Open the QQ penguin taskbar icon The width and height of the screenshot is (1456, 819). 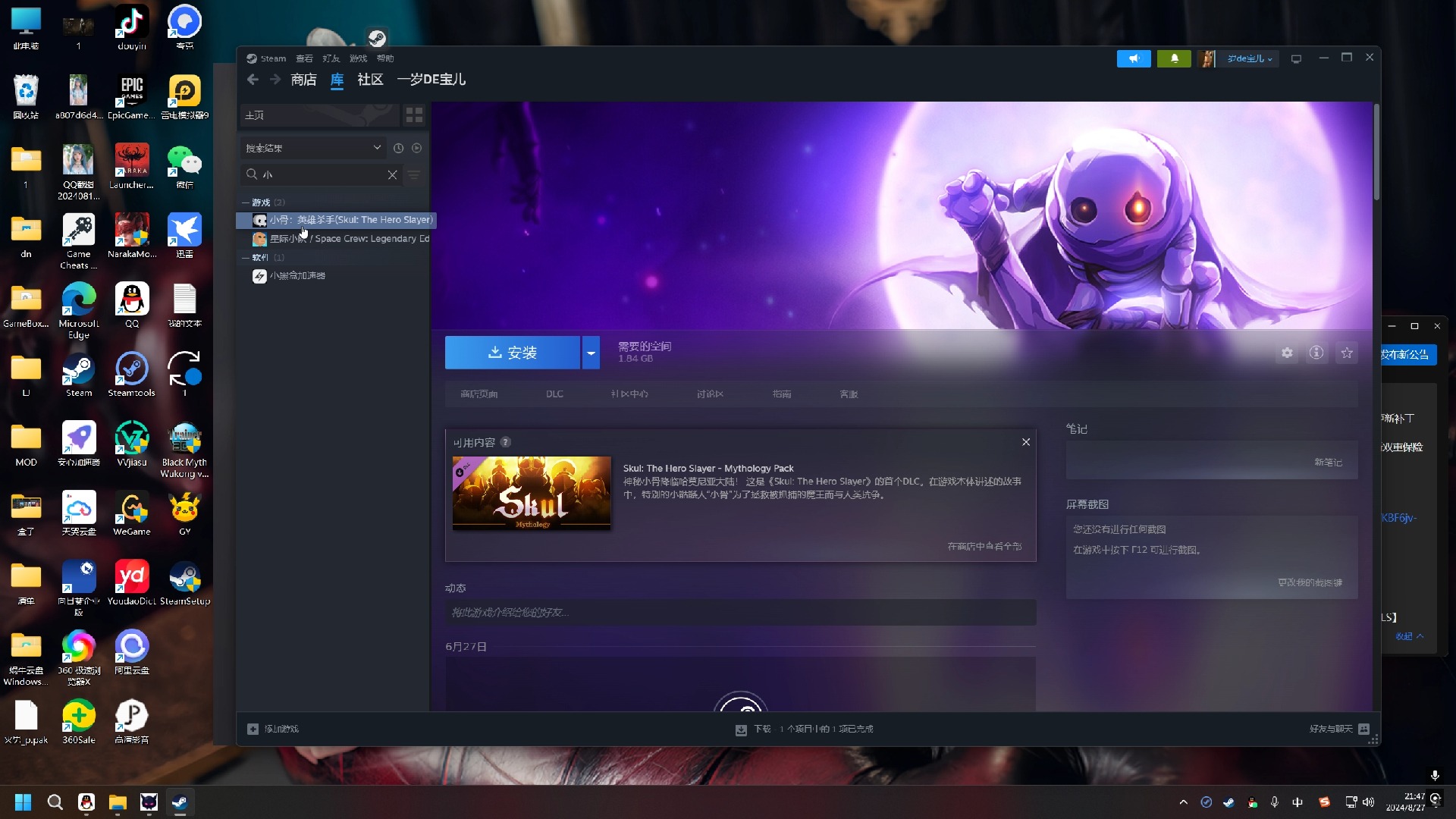86,802
